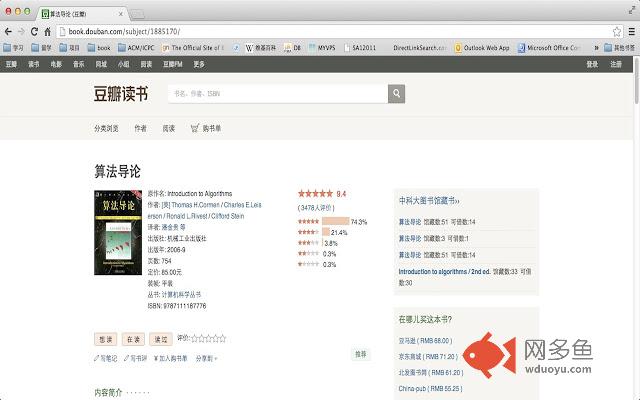The image size is (640, 400).
Task: Open The Official Site bookmark
Action: (193, 48)
